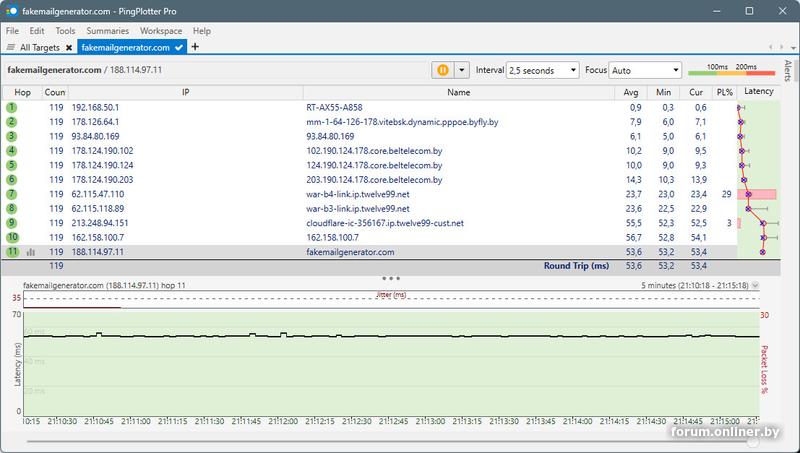This screenshot has width=800, height=453.
Task: Pause tracing with the orange pause button
Action: tap(443, 70)
